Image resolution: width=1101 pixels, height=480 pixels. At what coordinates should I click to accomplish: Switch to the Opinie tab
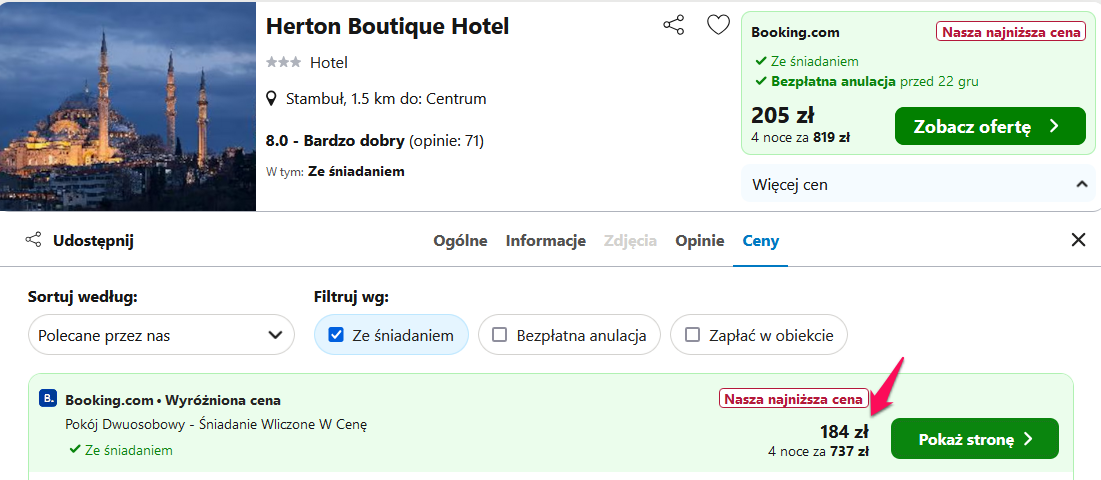click(x=699, y=241)
